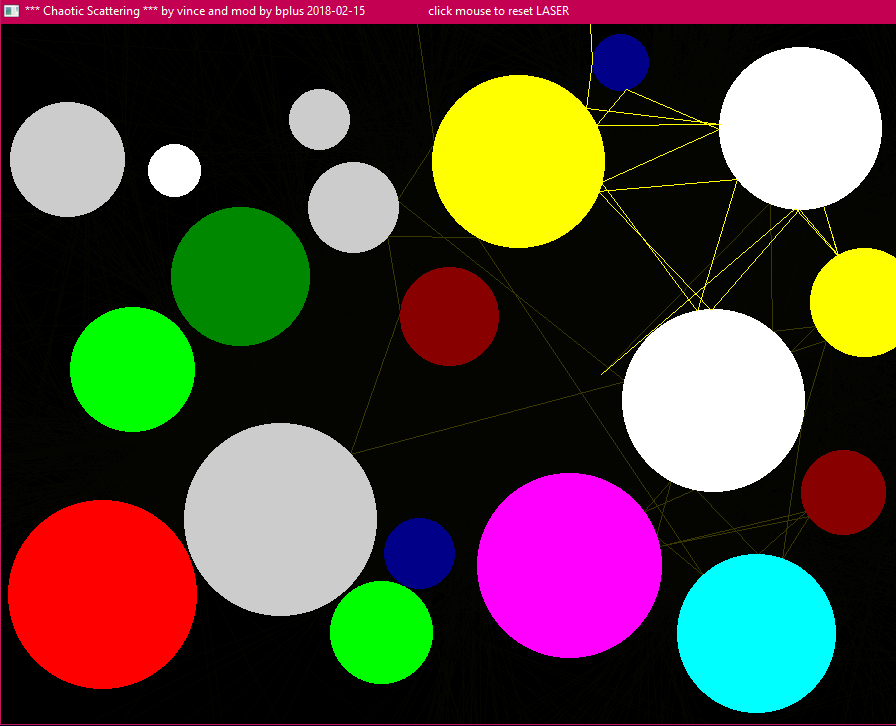
Task: Click the cyan circle
Action: 756,633
